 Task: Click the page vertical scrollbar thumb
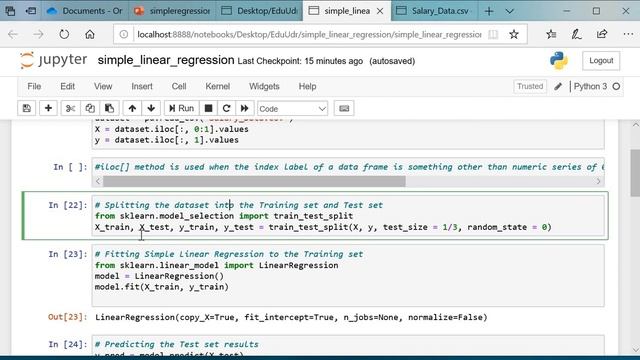coord(635,173)
